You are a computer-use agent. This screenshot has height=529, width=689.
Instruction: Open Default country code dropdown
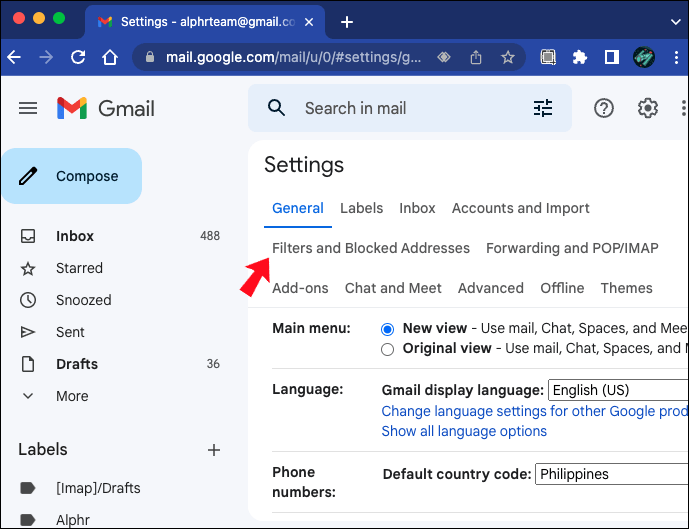(x=612, y=474)
